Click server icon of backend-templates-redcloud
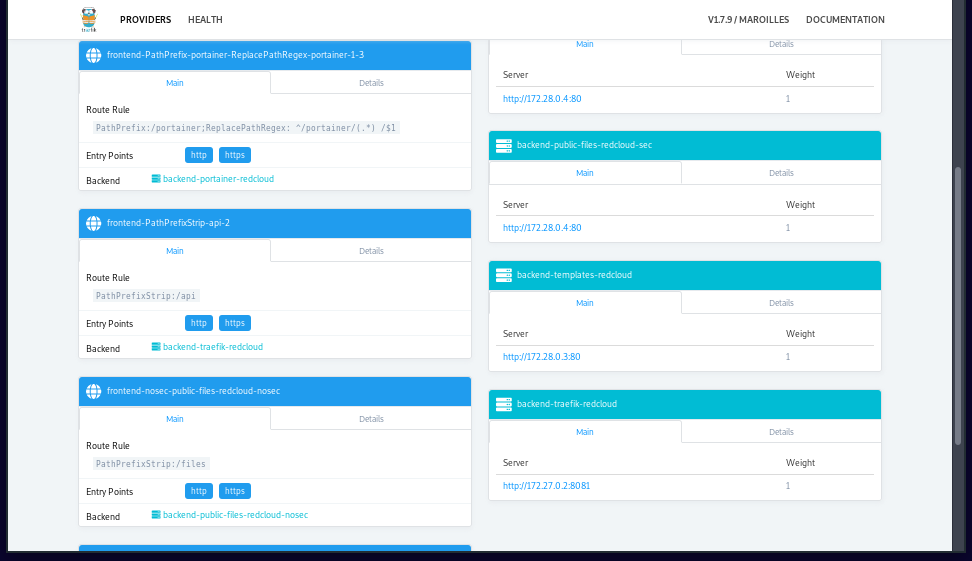The height and width of the screenshot is (561, 972). [x=504, y=275]
